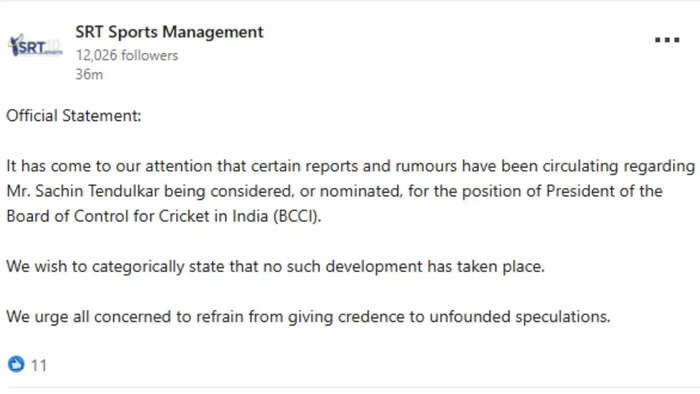Click the 'We urge all concerned' sentence

coord(308,317)
